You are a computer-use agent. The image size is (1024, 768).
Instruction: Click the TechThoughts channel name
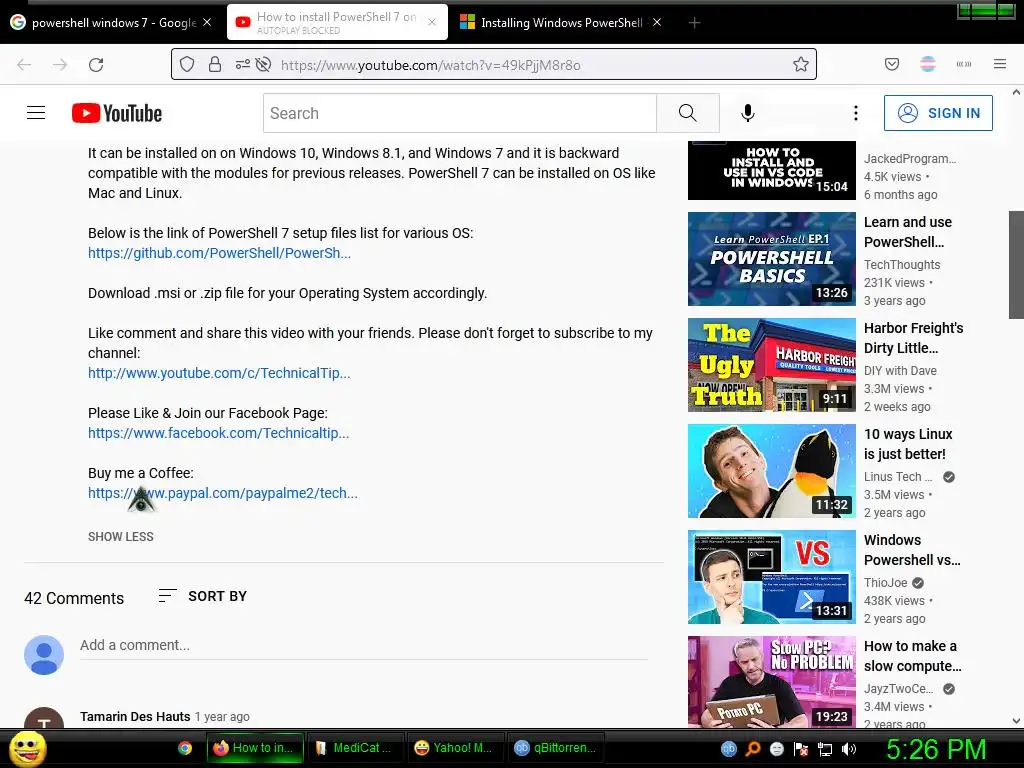point(902,264)
